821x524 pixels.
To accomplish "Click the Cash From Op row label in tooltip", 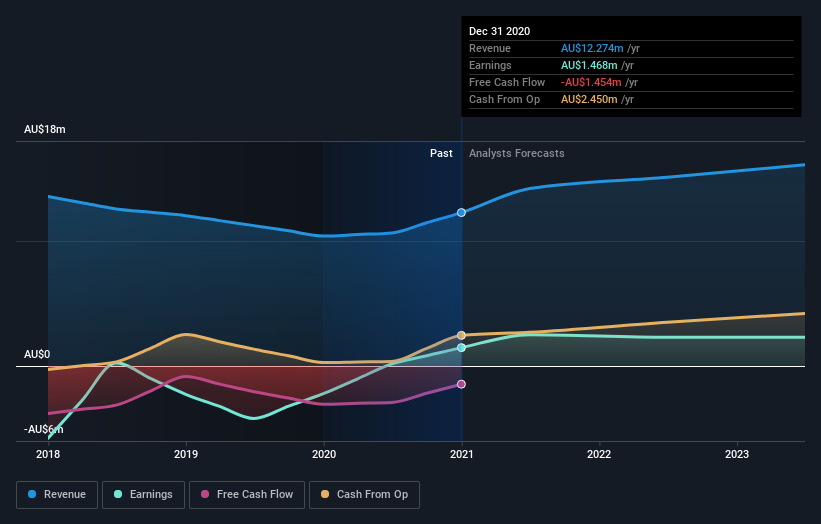I will click(x=504, y=99).
